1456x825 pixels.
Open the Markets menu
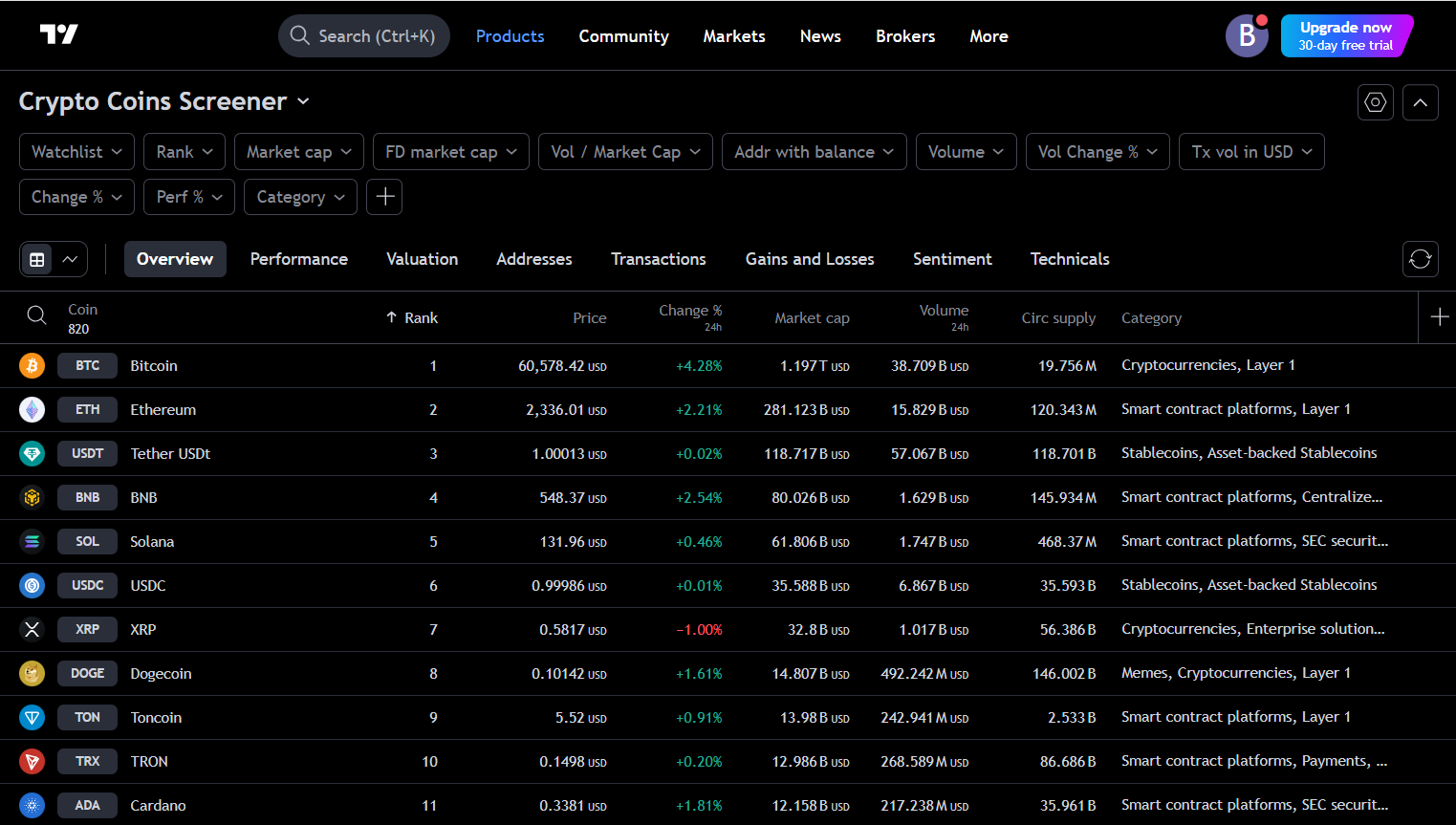pos(734,36)
